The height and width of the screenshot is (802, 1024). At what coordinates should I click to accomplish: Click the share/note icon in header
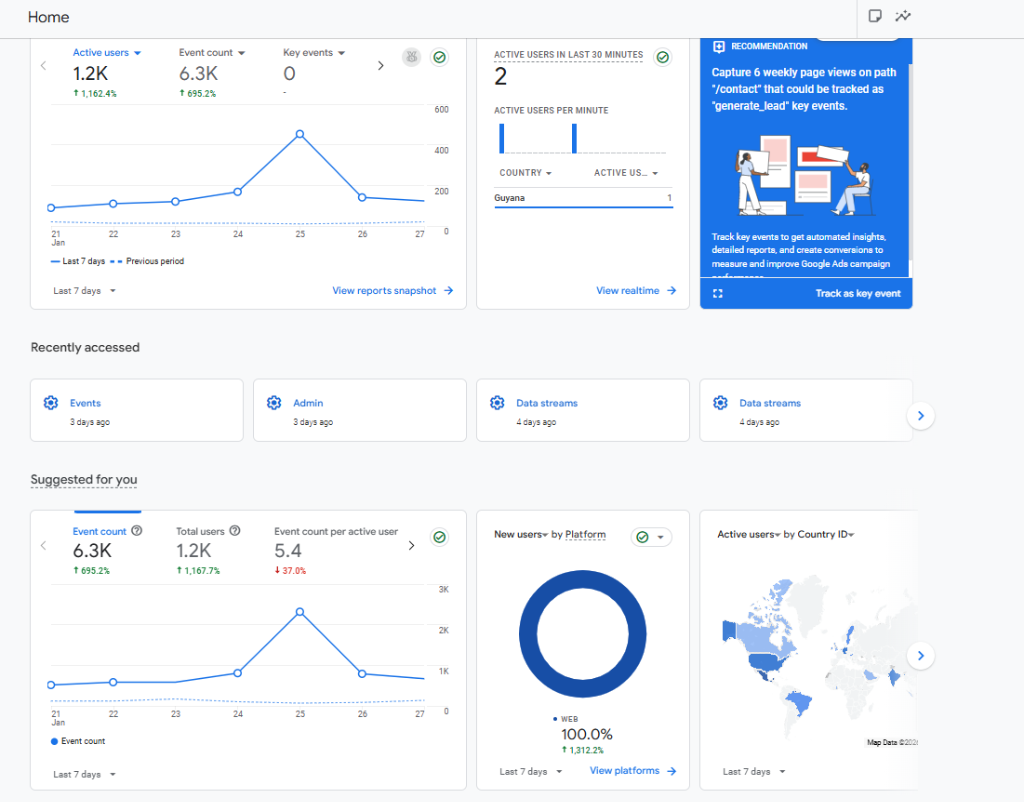(875, 16)
